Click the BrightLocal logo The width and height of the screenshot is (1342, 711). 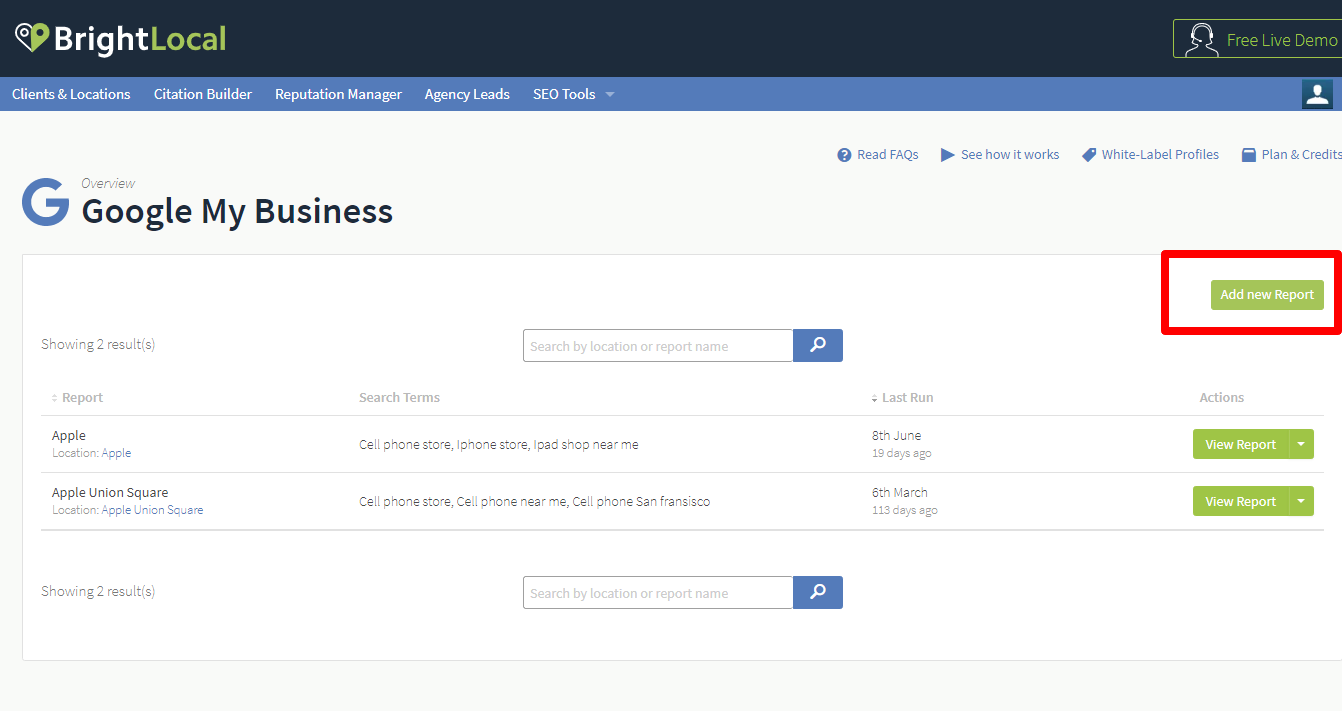click(x=121, y=39)
